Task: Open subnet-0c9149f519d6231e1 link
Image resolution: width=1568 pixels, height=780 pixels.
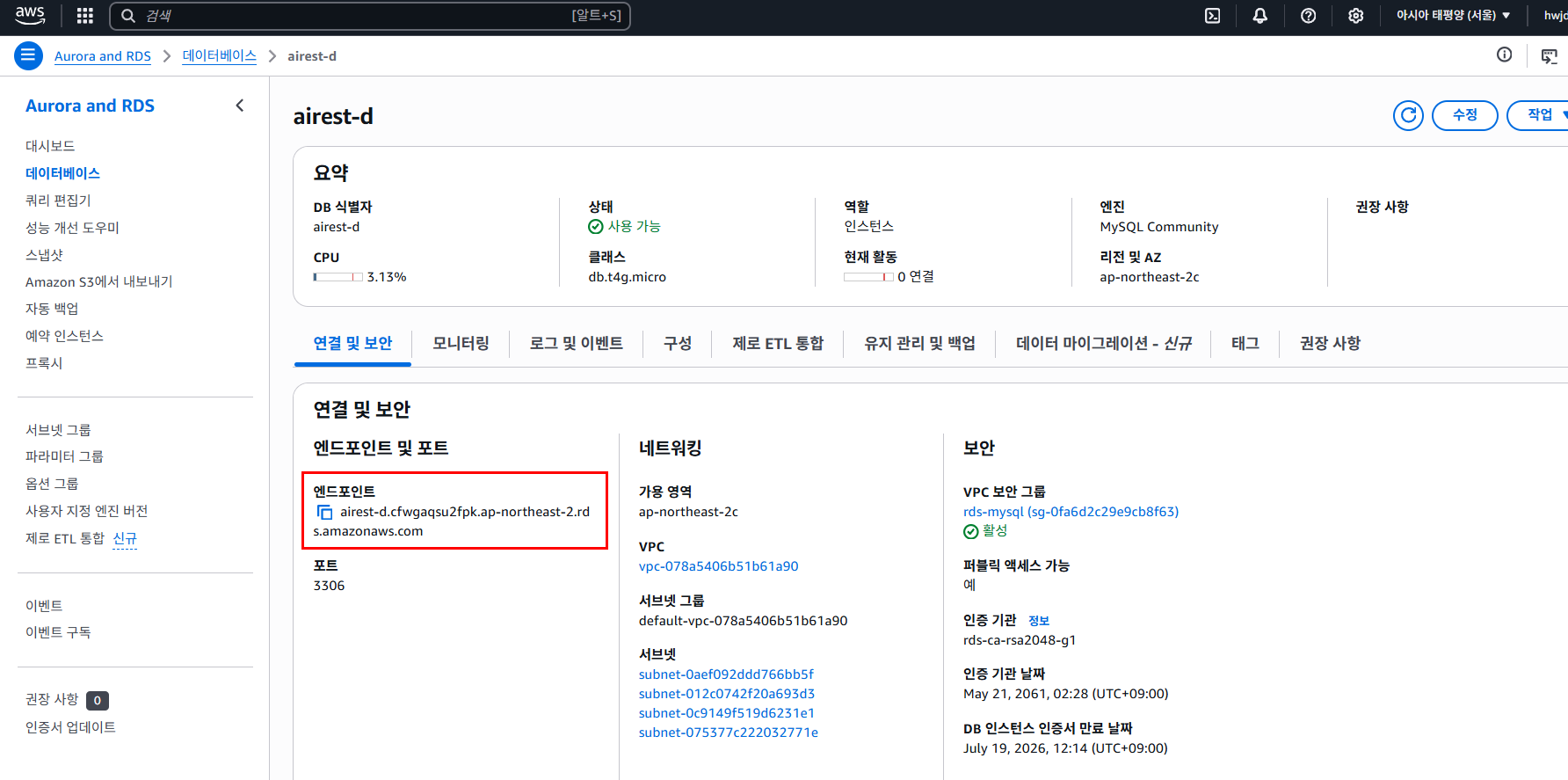Action: [727, 713]
